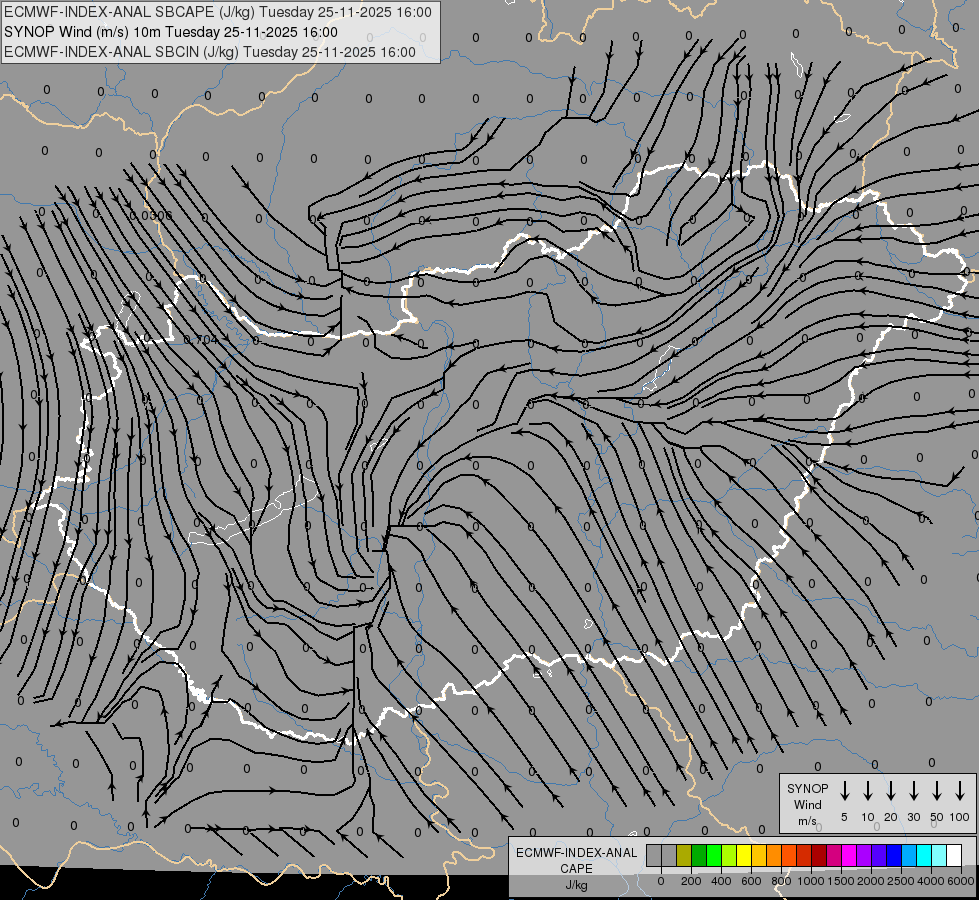Click the 0.0306 value on the map
Image resolution: width=979 pixels, height=900 pixels.
(150, 215)
